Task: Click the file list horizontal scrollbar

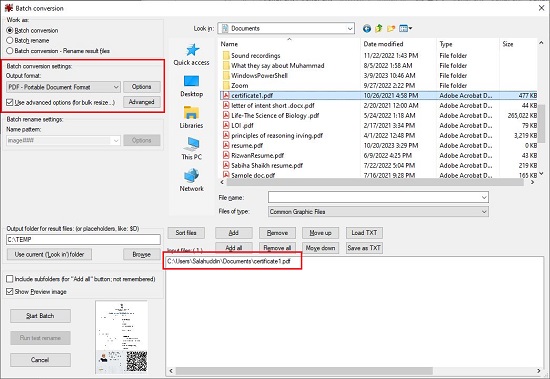Action: coord(375,182)
